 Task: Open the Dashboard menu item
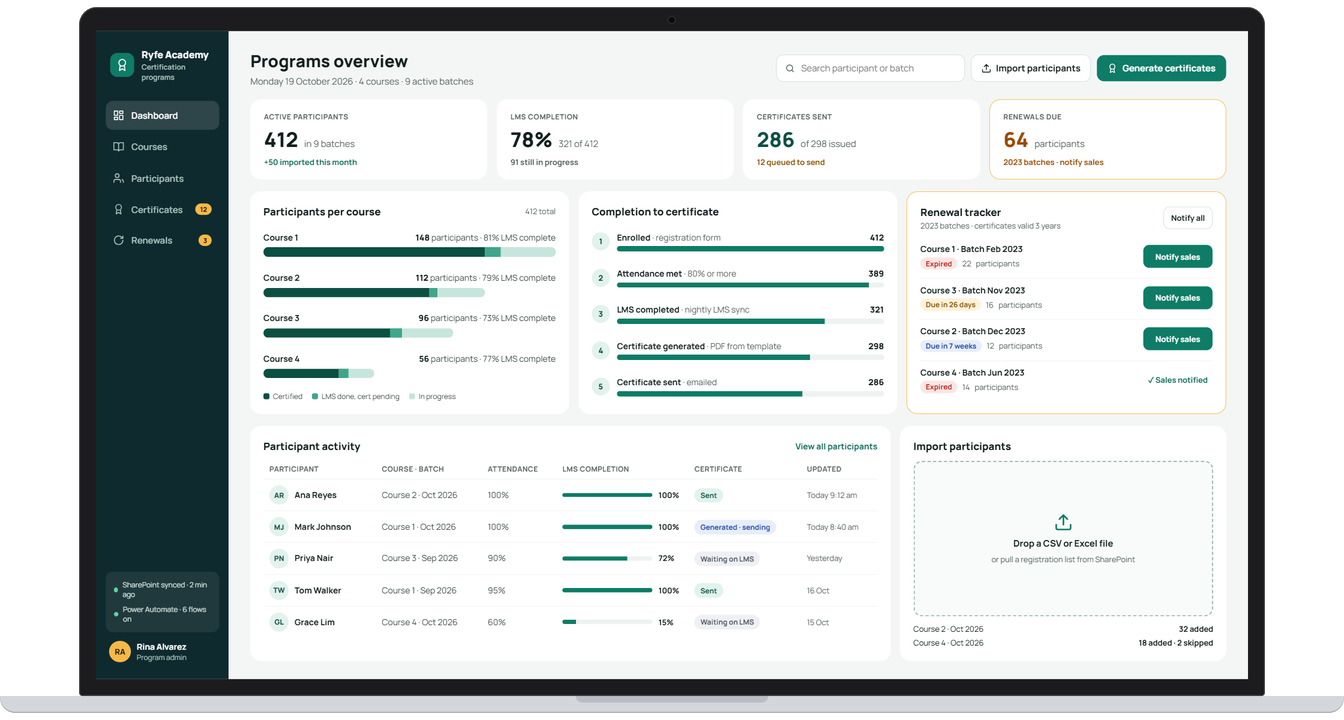[x=162, y=115]
